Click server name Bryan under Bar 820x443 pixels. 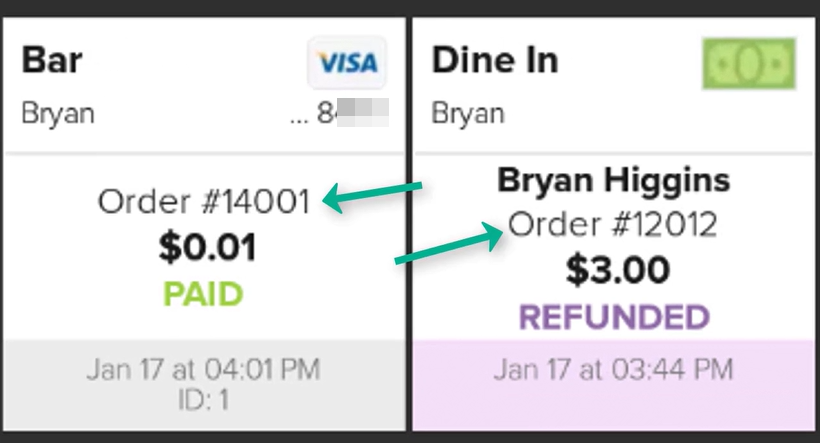[58, 113]
